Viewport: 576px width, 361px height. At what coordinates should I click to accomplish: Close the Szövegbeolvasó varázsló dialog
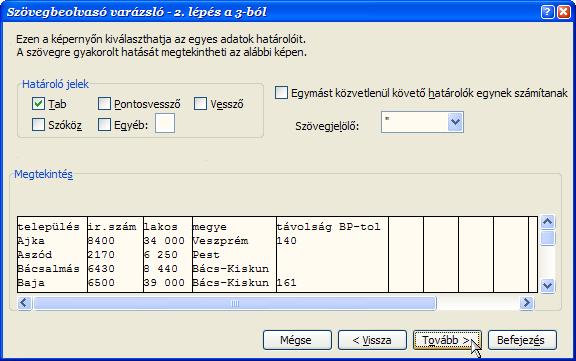(564, 12)
